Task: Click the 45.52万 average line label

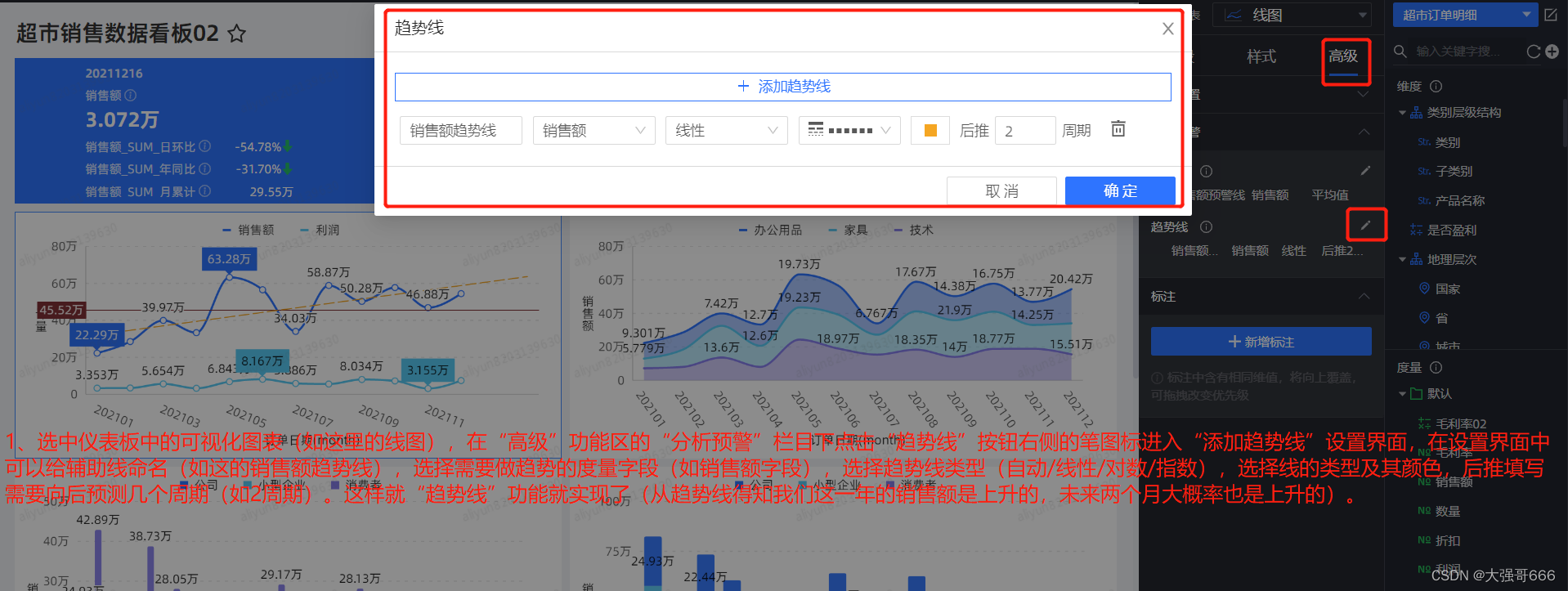Action: [x=61, y=310]
